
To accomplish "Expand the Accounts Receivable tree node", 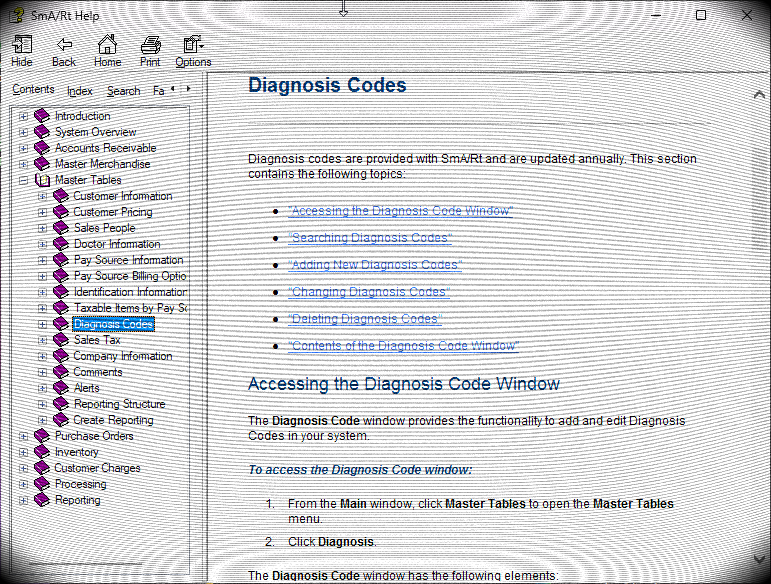I will point(23,148).
